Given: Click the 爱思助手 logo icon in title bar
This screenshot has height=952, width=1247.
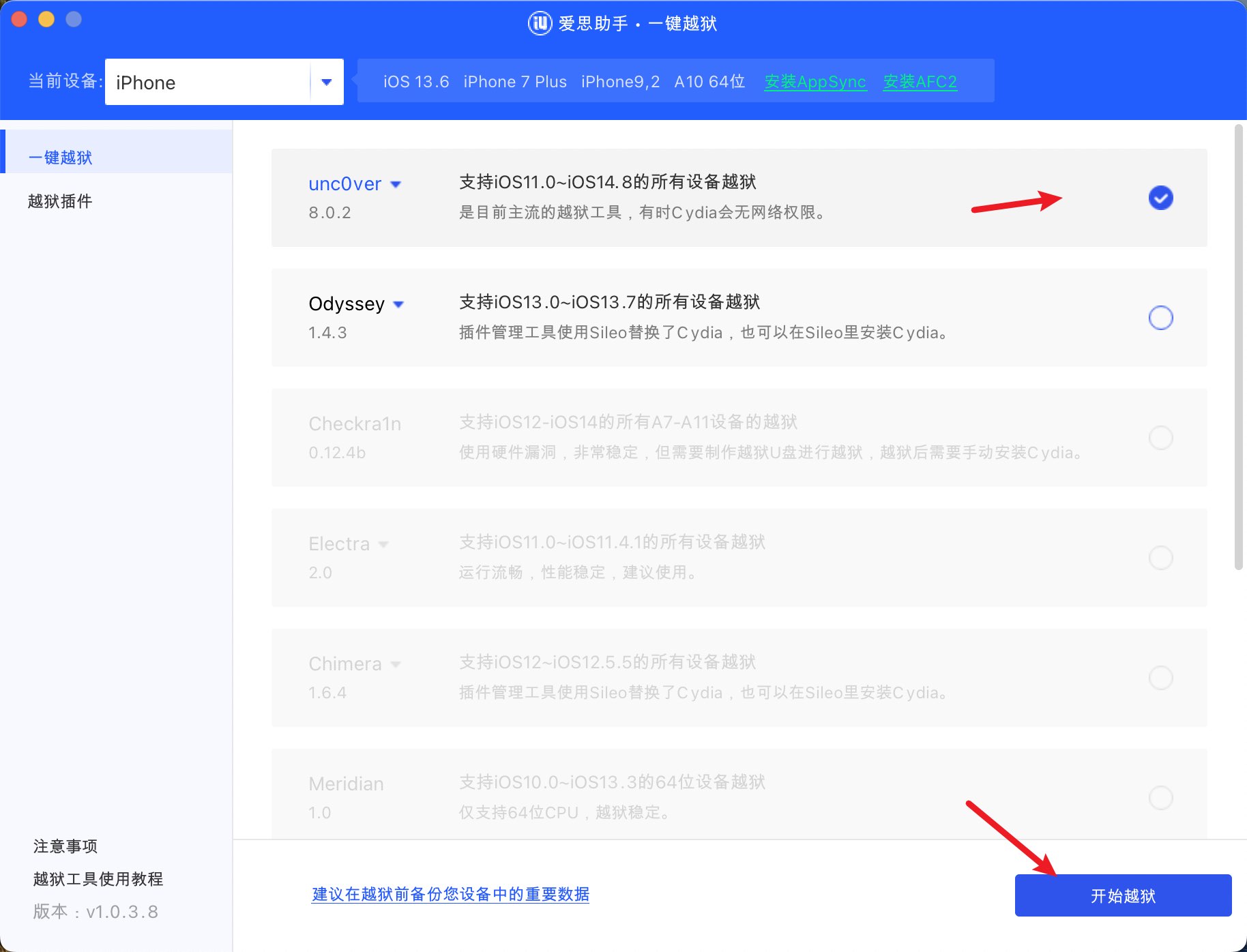Looking at the screenshot, I should [540, 23].
